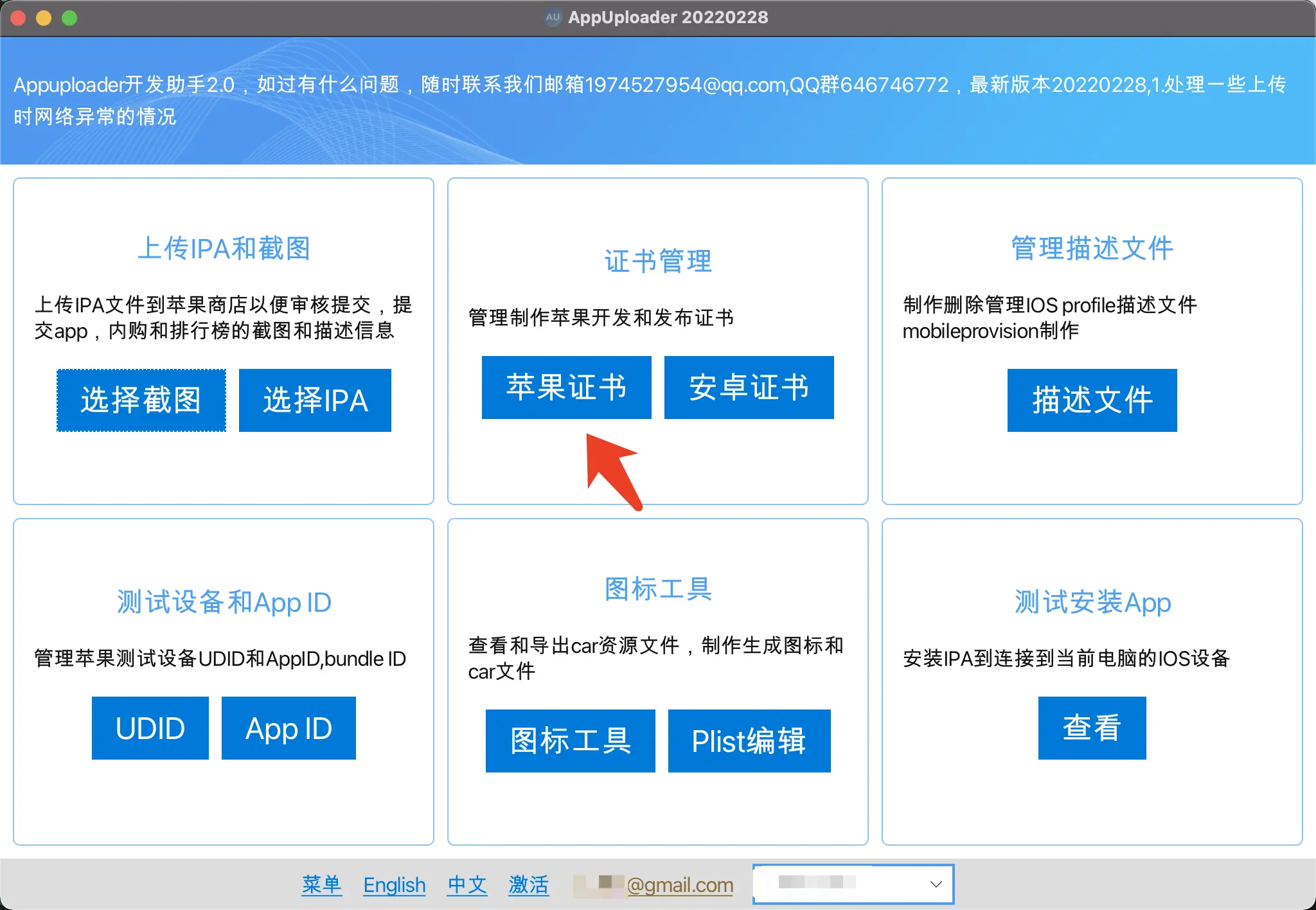Image resolution: width=1316 pixels, height=910 pixels.
Task: Open the 菜单 menu link
Action: click(x=321, y=885)
